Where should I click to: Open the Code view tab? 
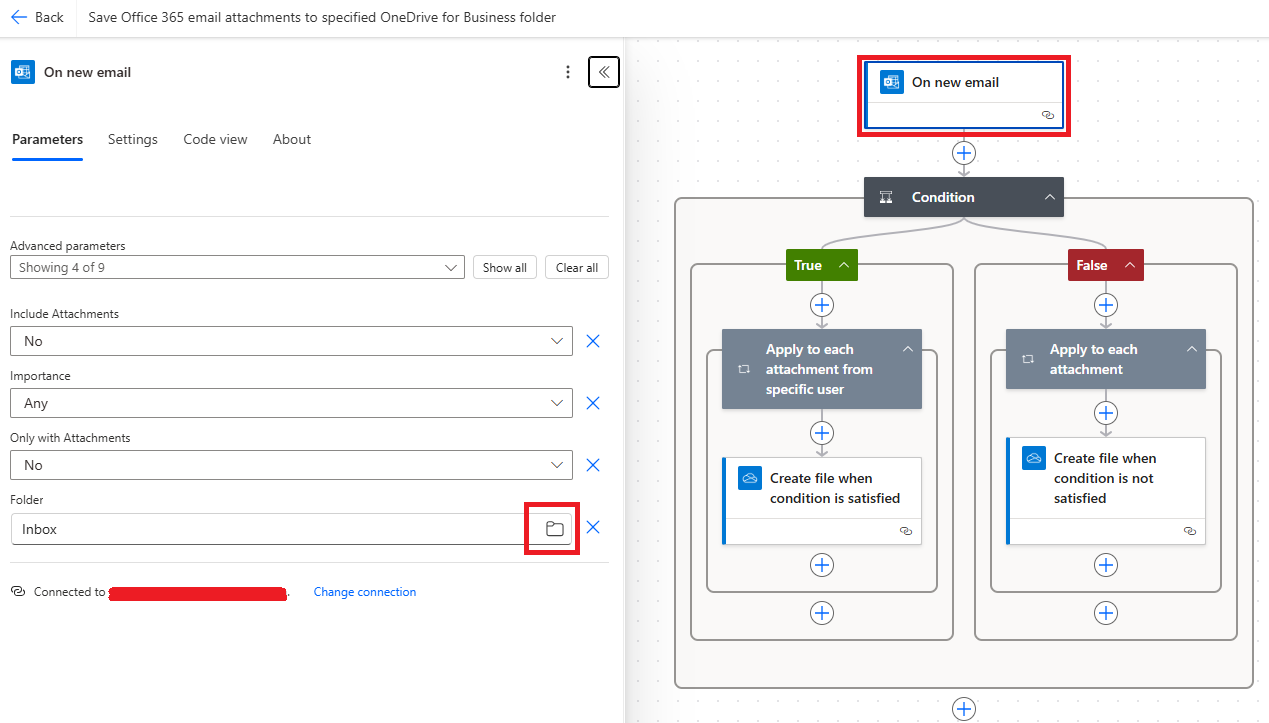click(x=214, y=139)
